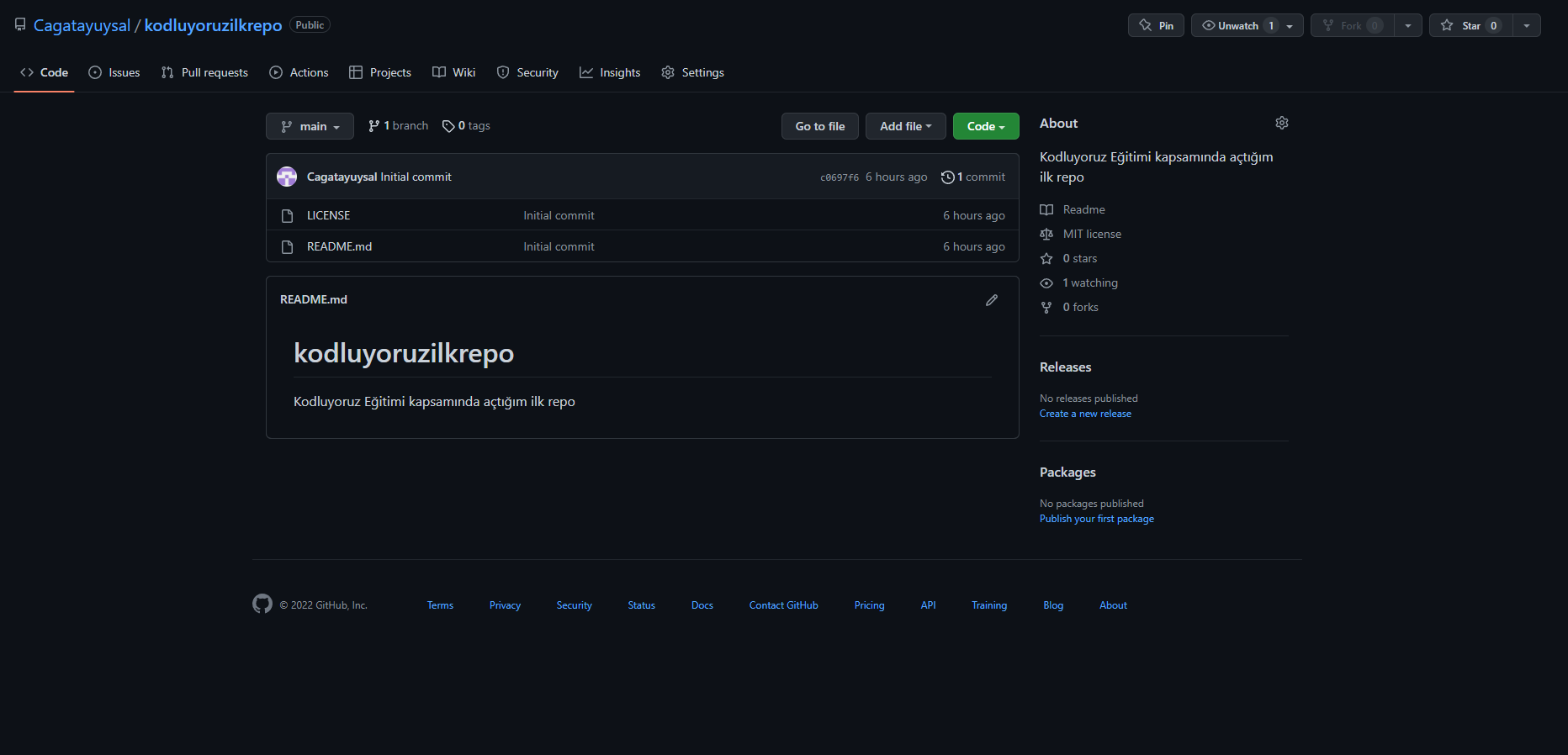Open commit hash c0697f6
1568x755 pixels.
coord(840,177)
